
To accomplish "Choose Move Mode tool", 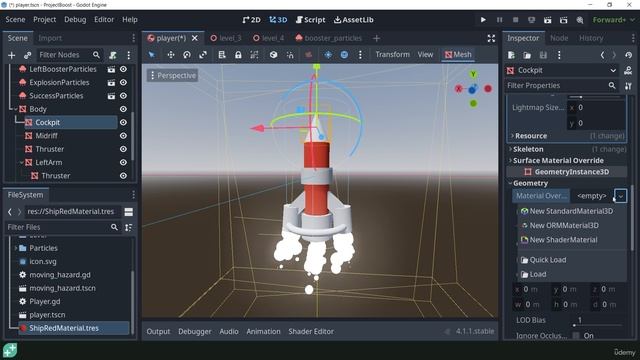I will pos(171,55).
